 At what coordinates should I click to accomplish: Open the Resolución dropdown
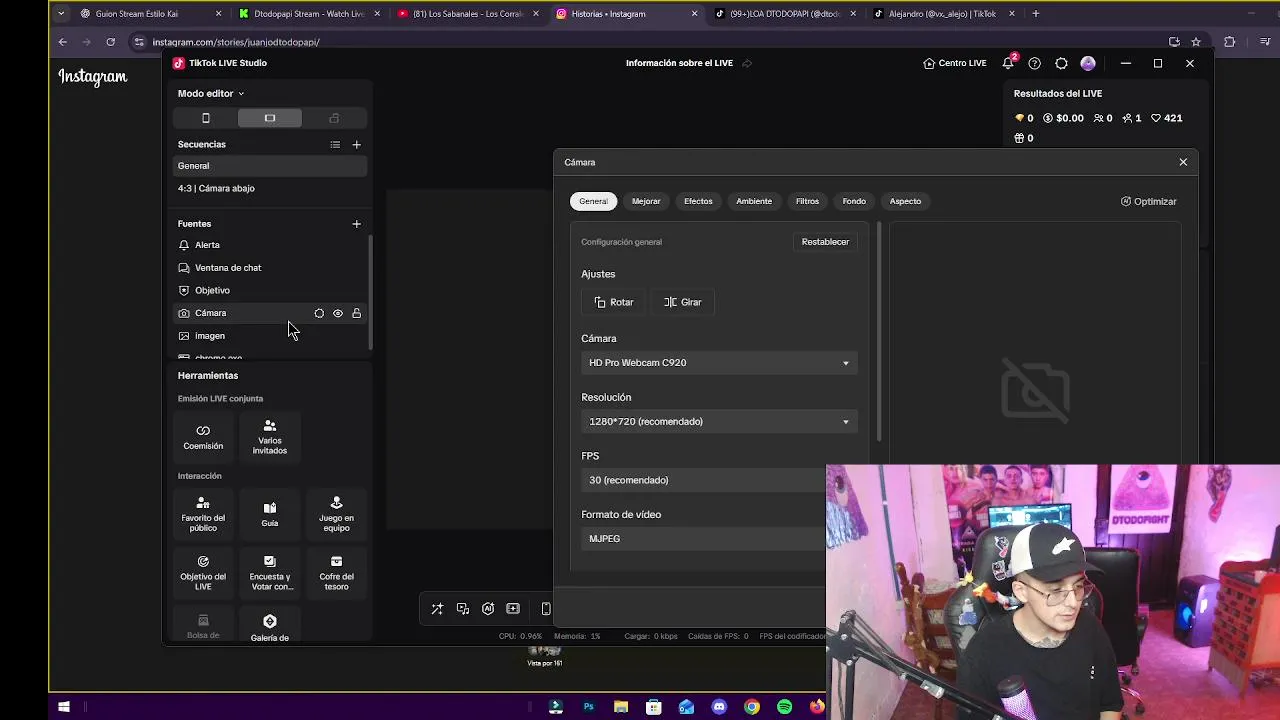(719, 422)
